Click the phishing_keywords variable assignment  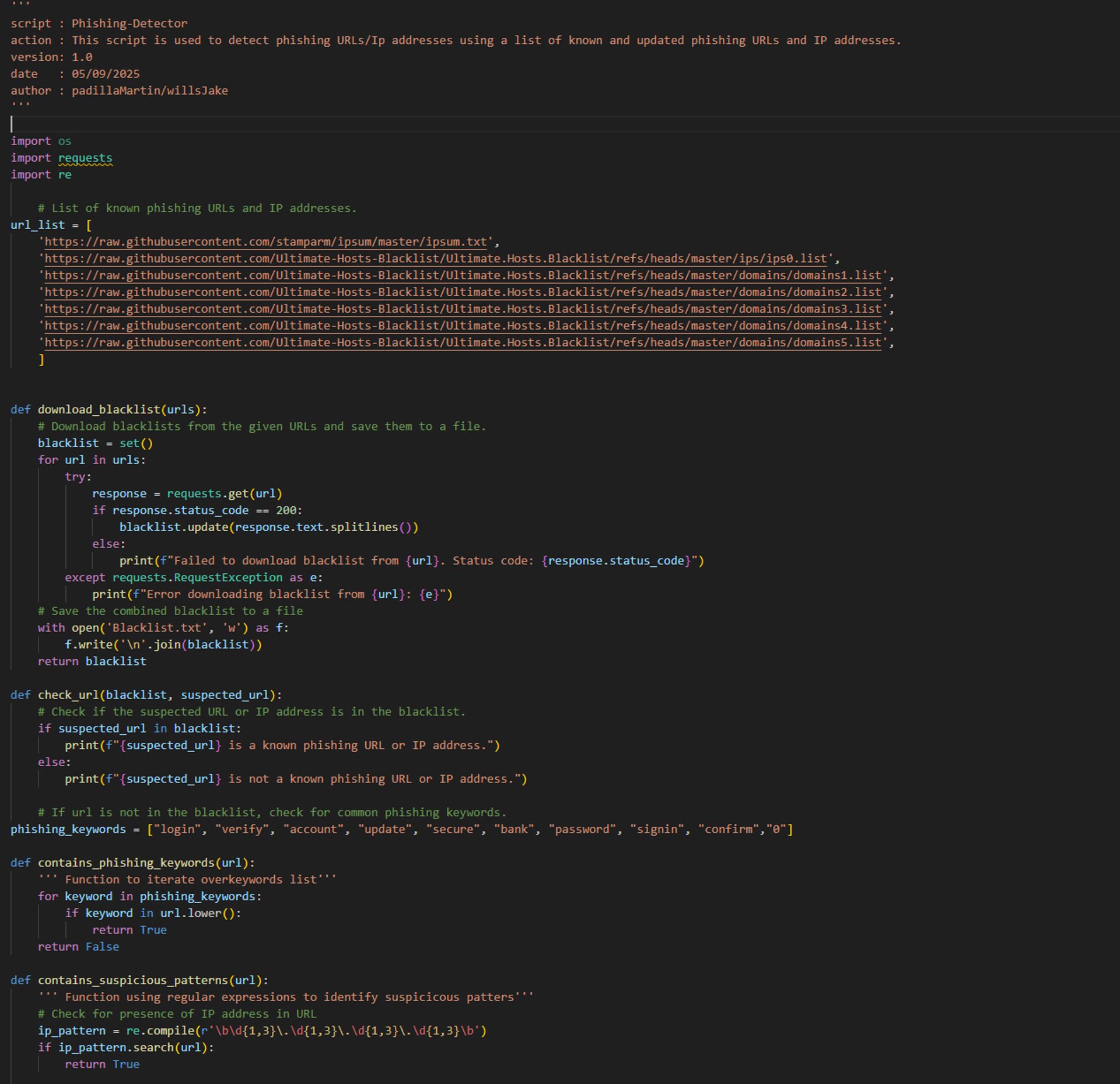coord(68,829)
